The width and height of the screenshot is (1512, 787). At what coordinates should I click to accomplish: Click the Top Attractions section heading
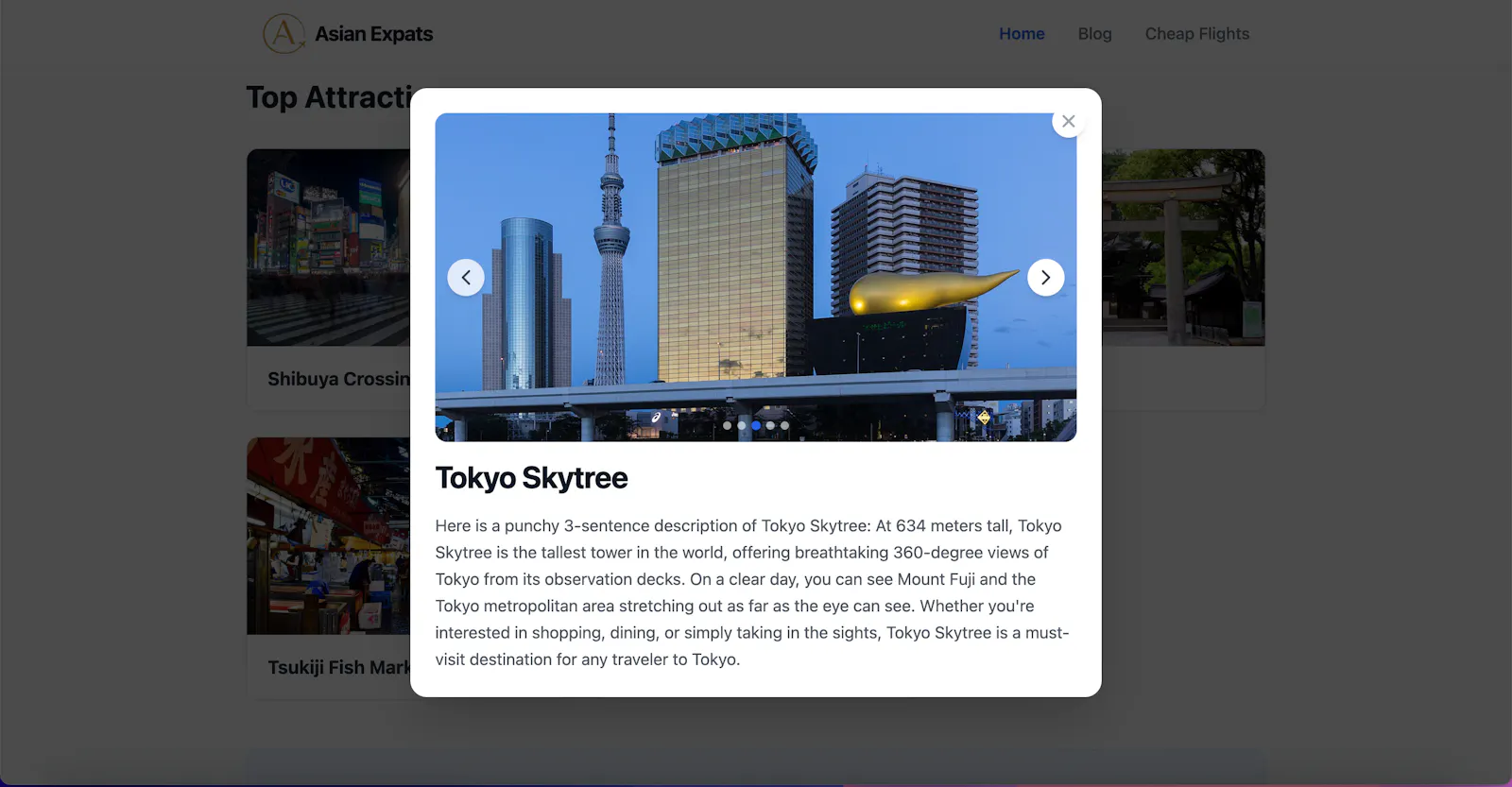(x=328, y=97)
